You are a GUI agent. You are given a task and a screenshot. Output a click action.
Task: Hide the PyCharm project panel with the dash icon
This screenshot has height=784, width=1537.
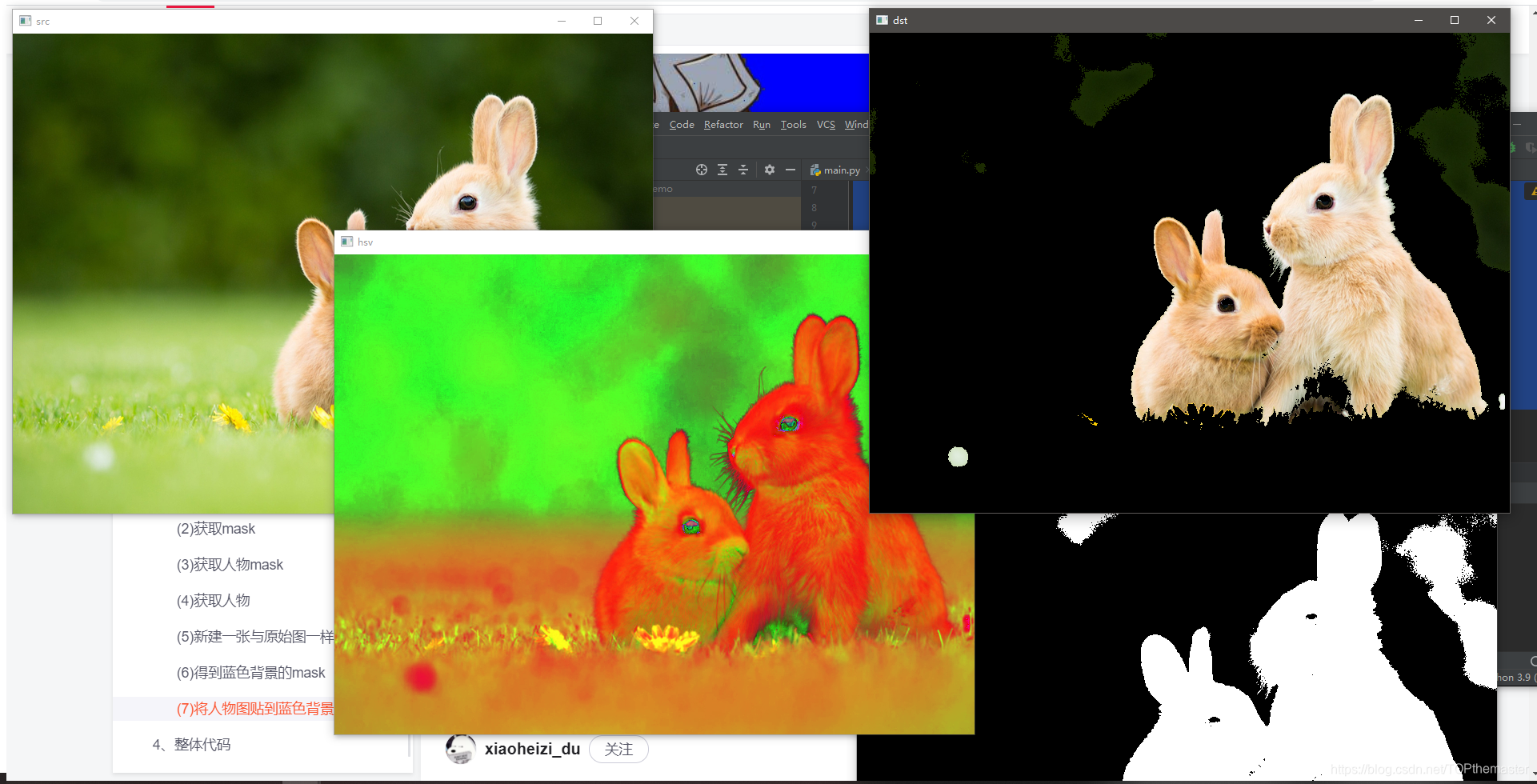[791, 170]
